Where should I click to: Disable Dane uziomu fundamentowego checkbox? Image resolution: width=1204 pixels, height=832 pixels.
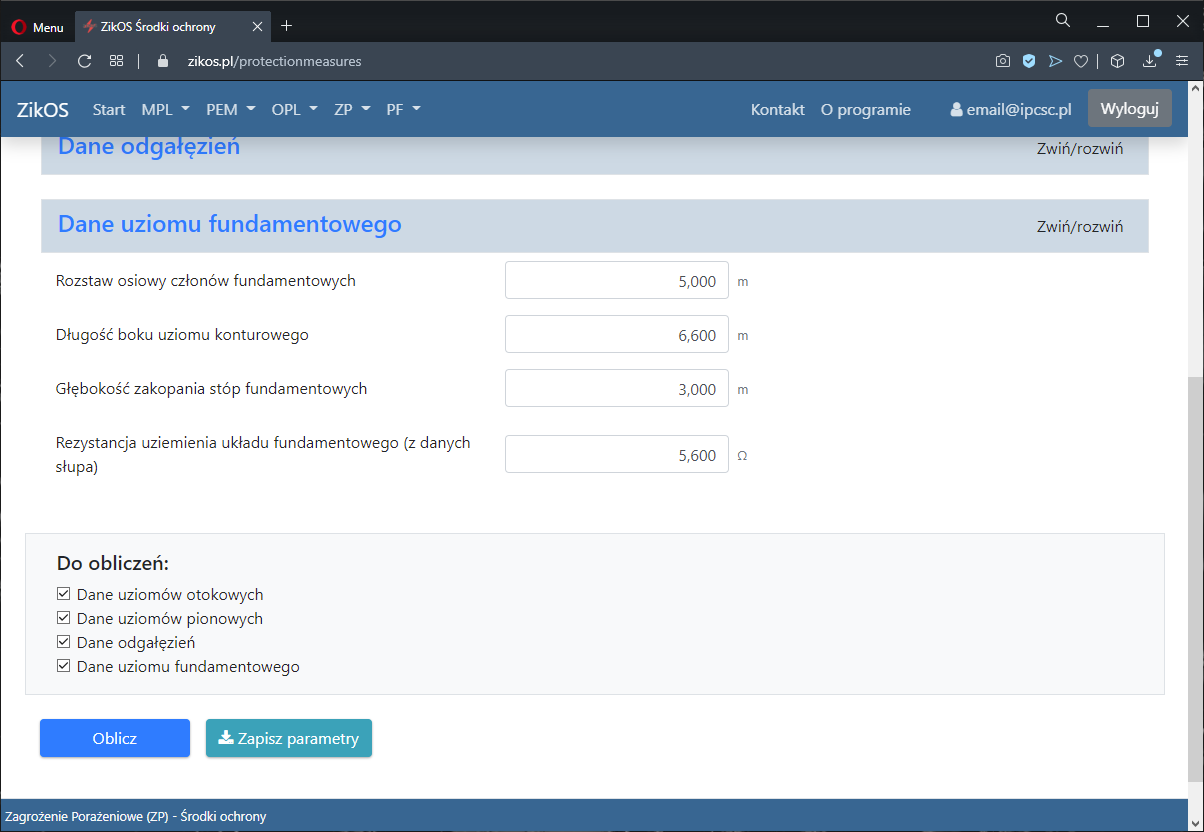click(64, 666)
